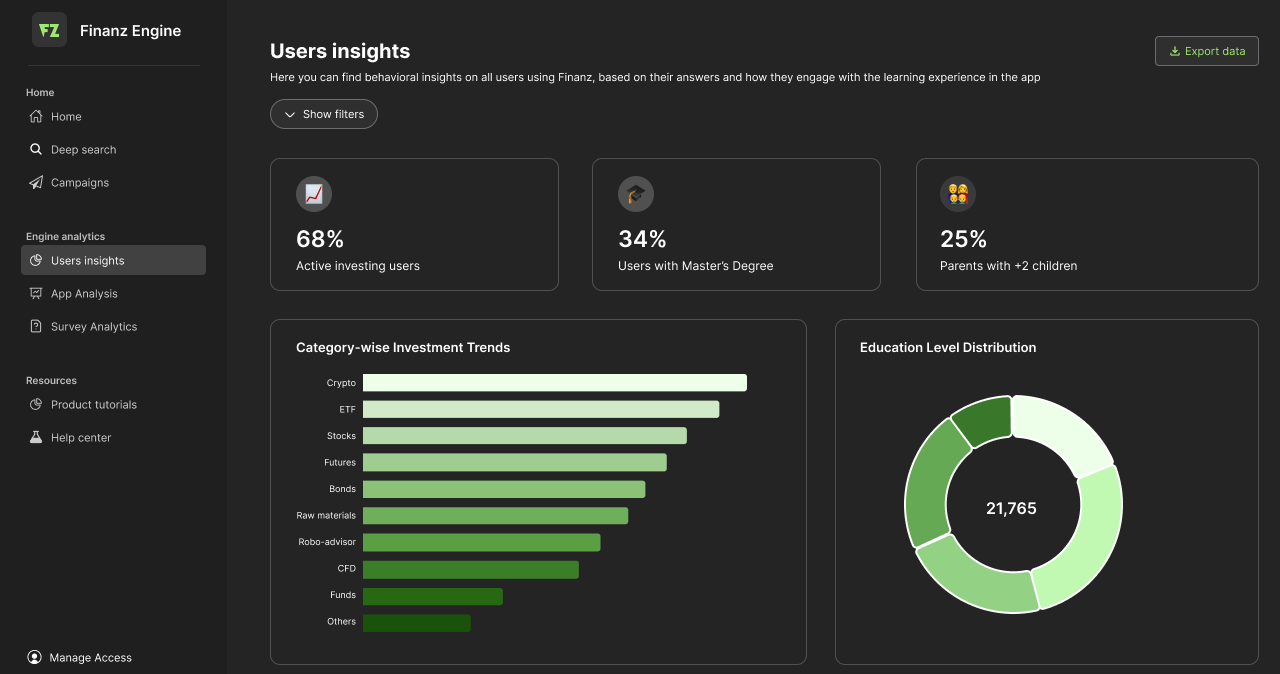Open Help center link

coord(113,437)
